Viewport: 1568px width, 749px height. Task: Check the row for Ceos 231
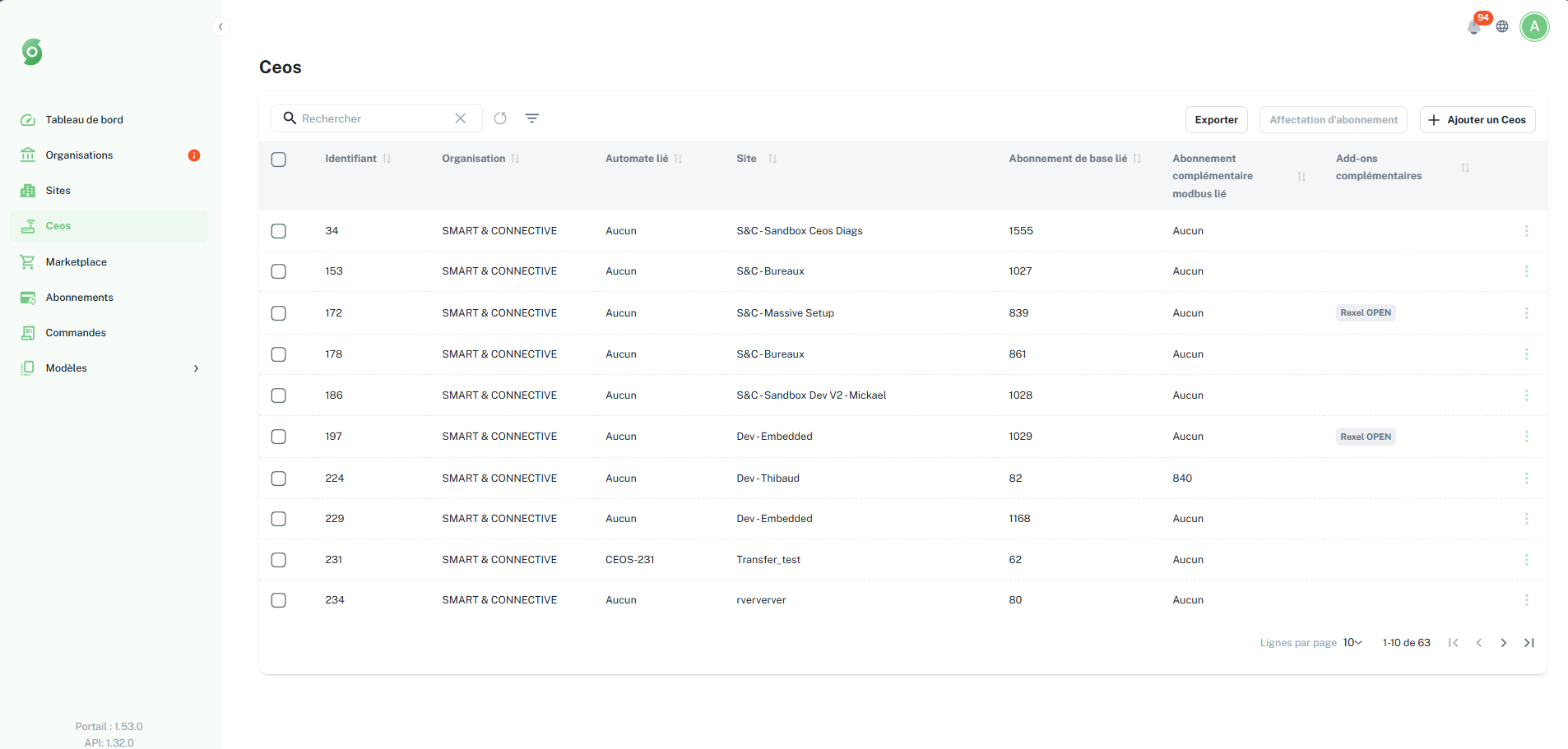pos(279,560)
